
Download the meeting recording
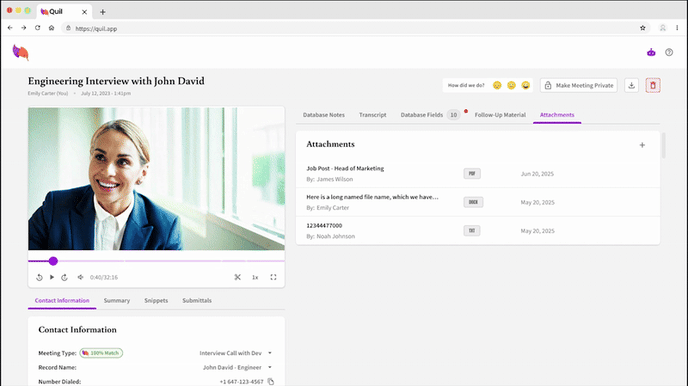(631, 86)
